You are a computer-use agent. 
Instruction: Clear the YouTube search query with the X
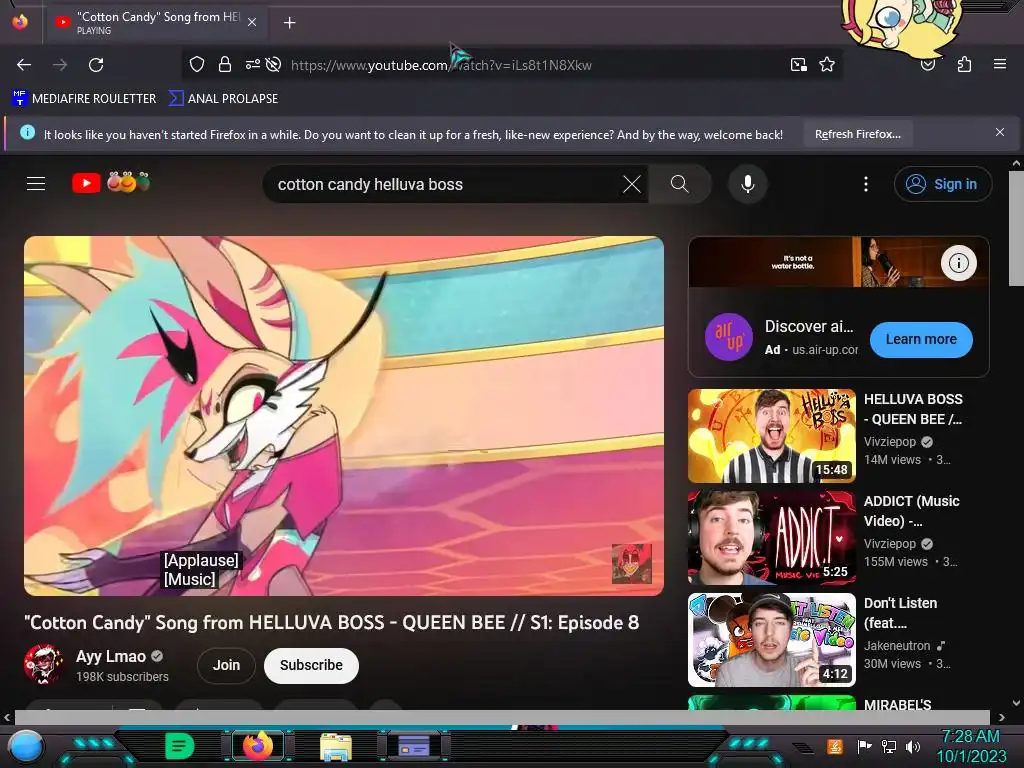point(632,184)
